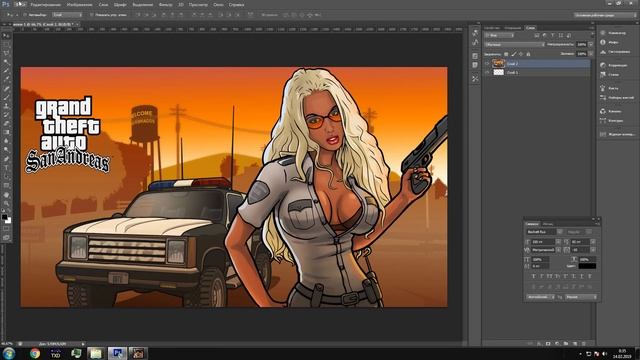
Task: Select the Quick Selection tool
Action: click(6, 62)
